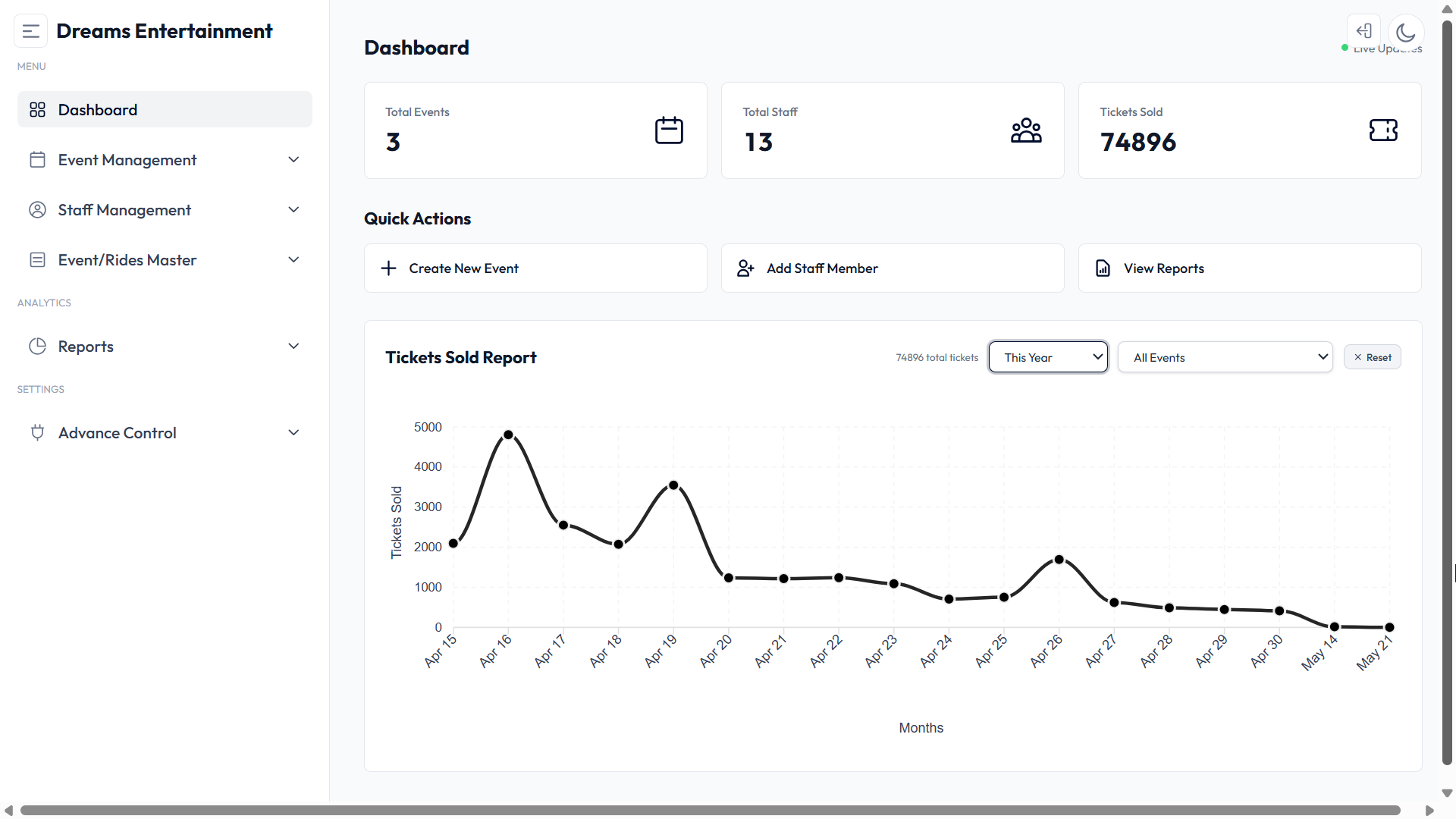Expand the Event/Rides Master chevron
1456x819 pixels.
click(293, 260)
